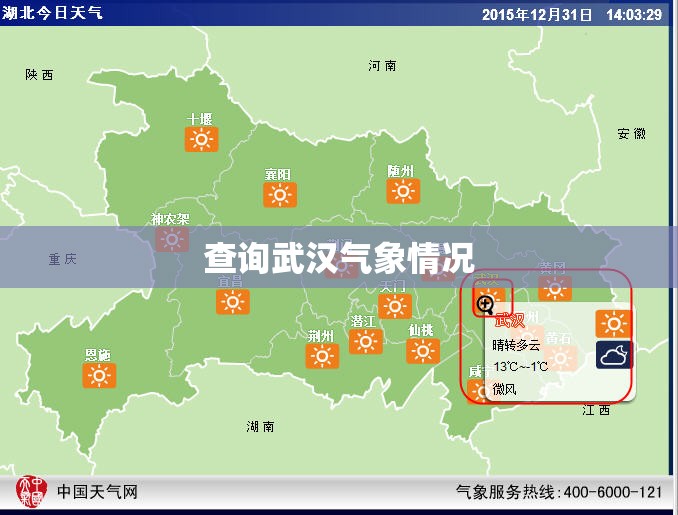Viewport: 678px width, 515px height.
Task: Click the 襄阳 city label
Action: (278, 174)
